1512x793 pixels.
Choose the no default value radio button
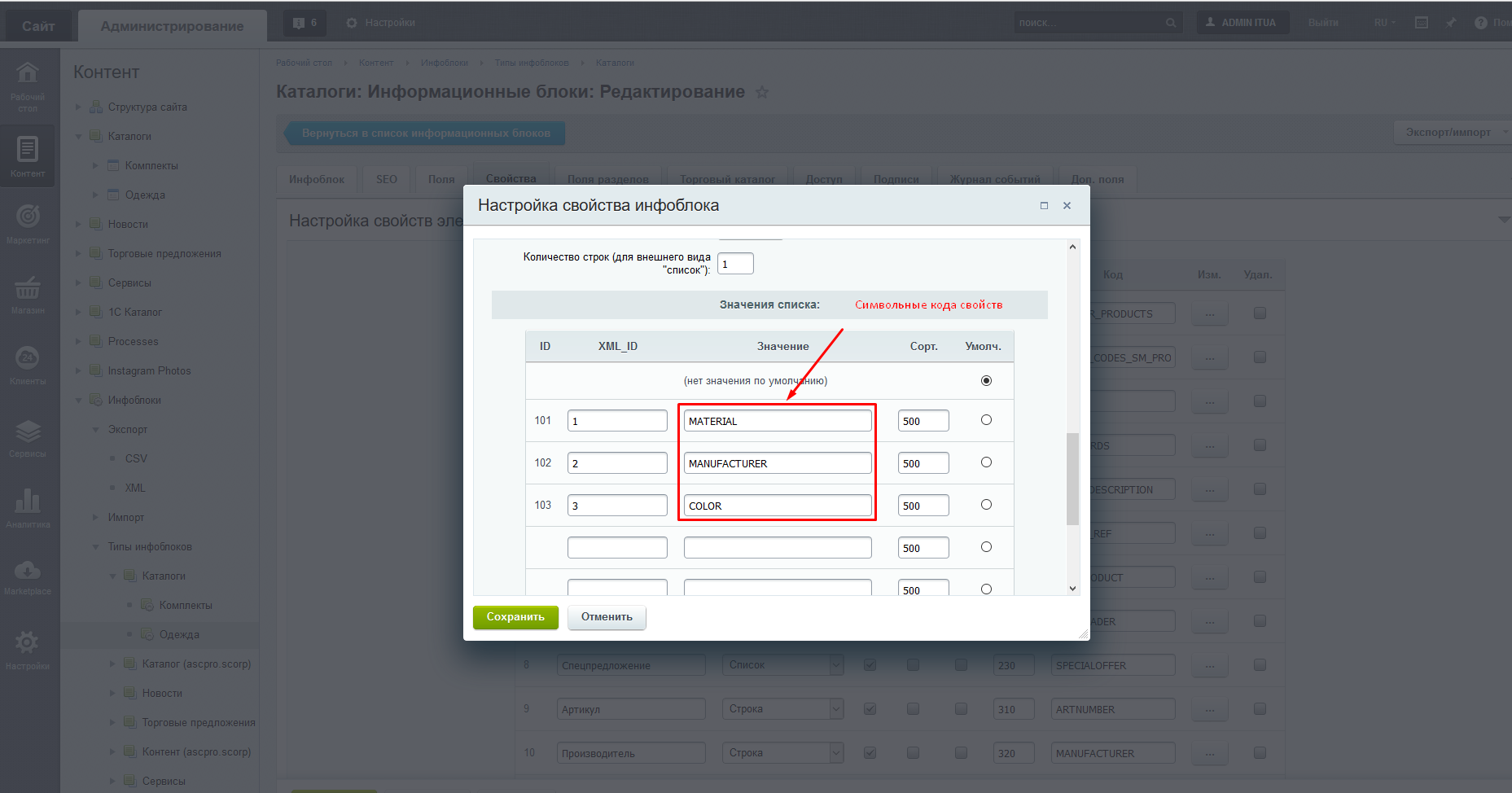[986, 381]
